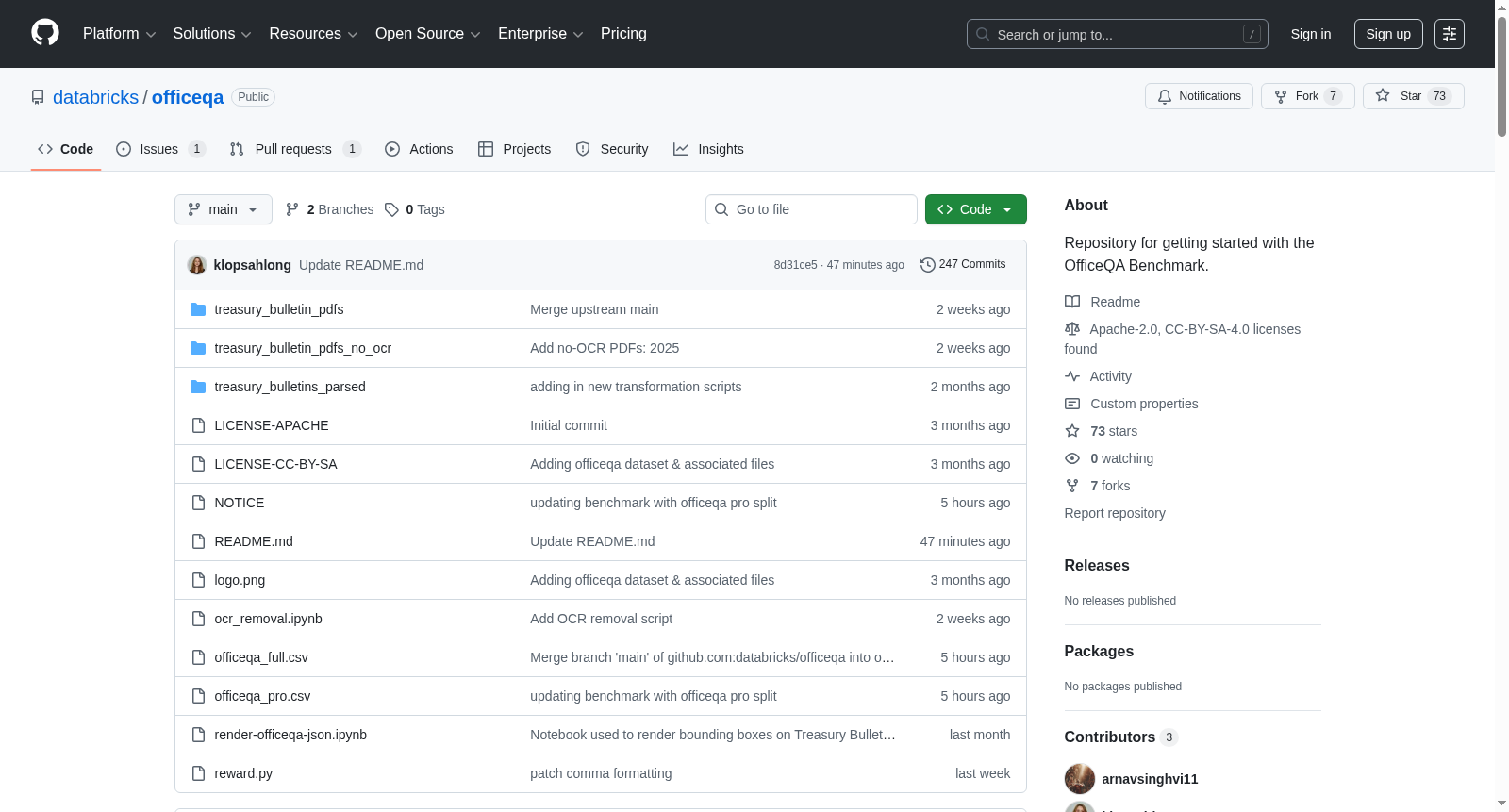This screenshot has width=1509, height=812.
Task: Click the bell icon in Notifications button
Action: [1165, 96]
